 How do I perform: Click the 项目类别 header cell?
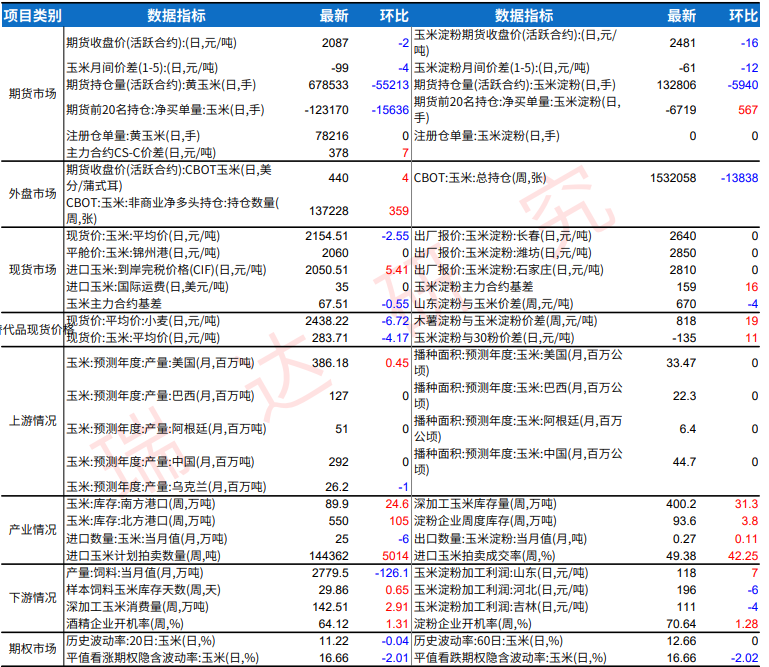click(32, 16)
